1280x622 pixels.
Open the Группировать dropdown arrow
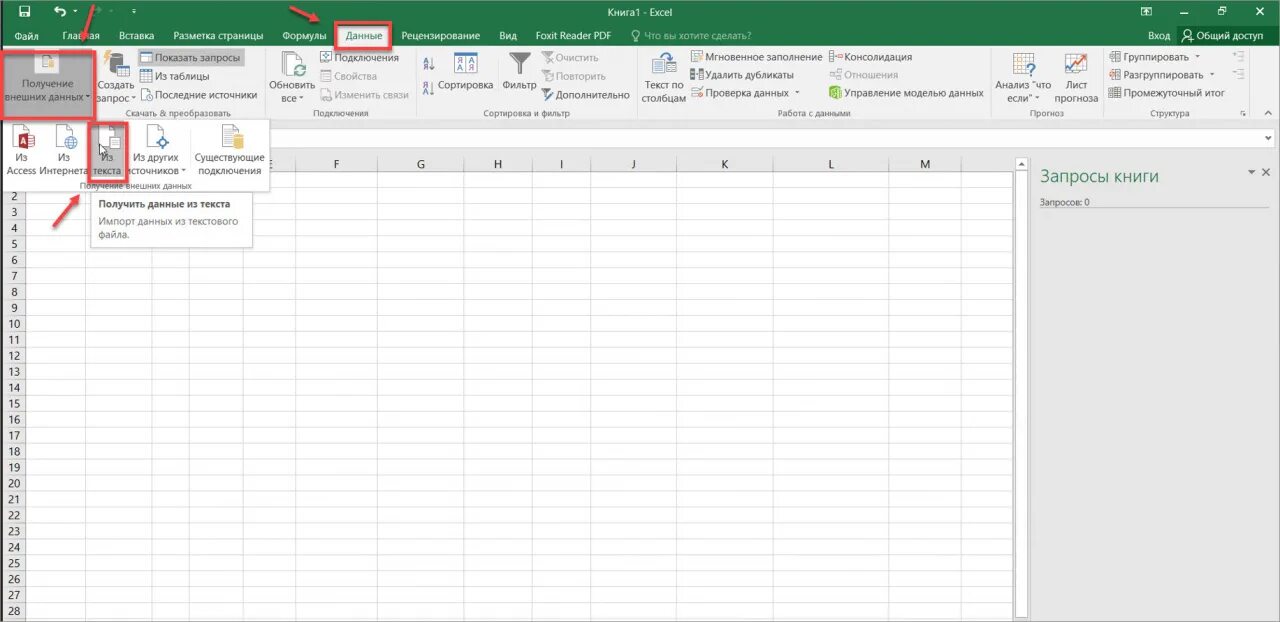[1199, 58]
